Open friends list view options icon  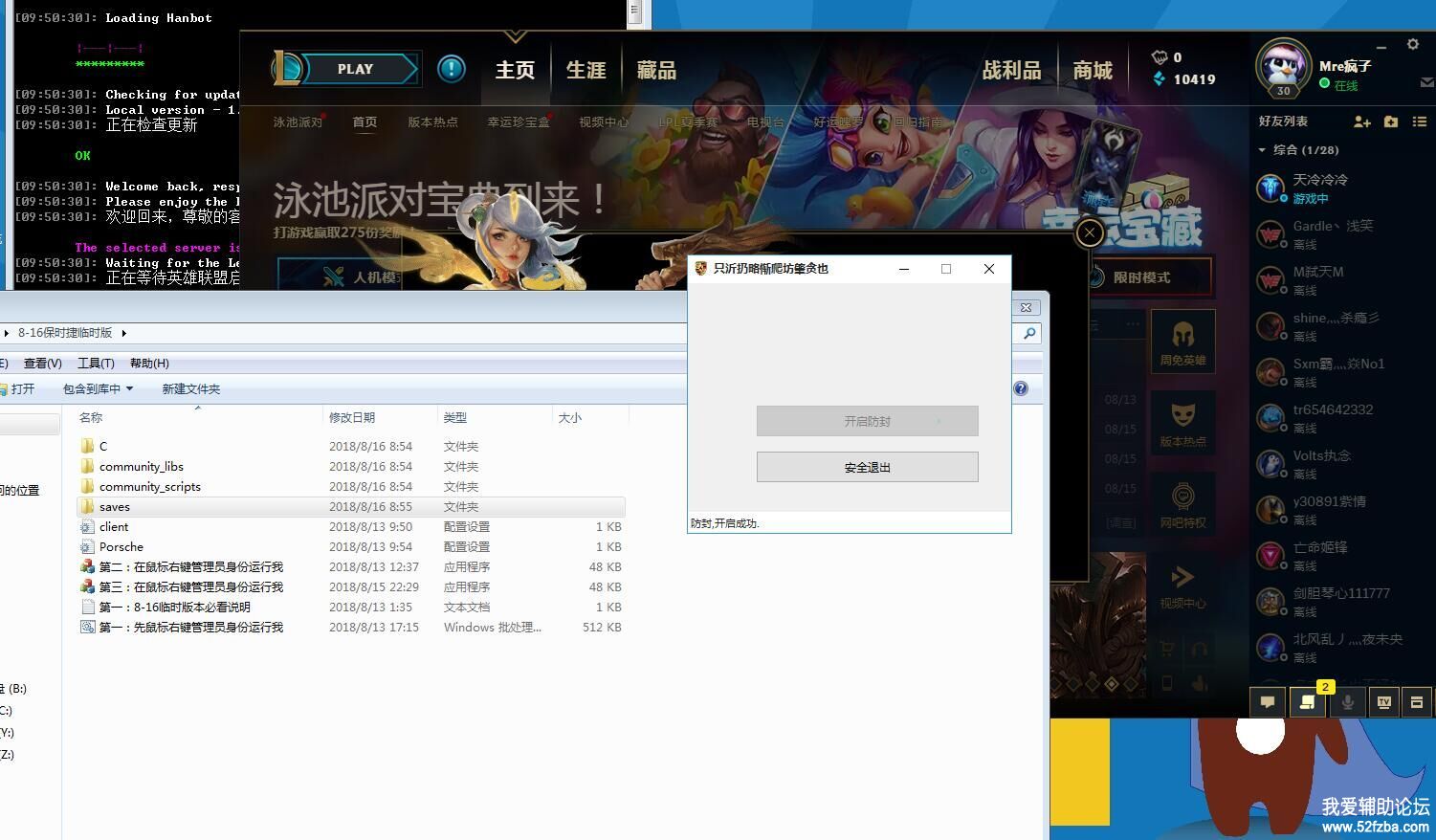click(1420, 122)
